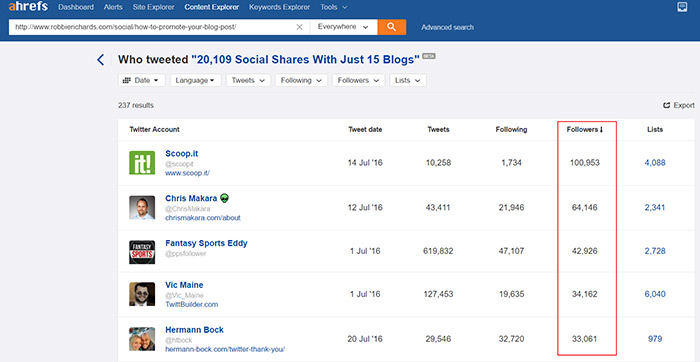The image size is (700, 362).
Task: Open Advanced search link
Action: pos(447,27)
